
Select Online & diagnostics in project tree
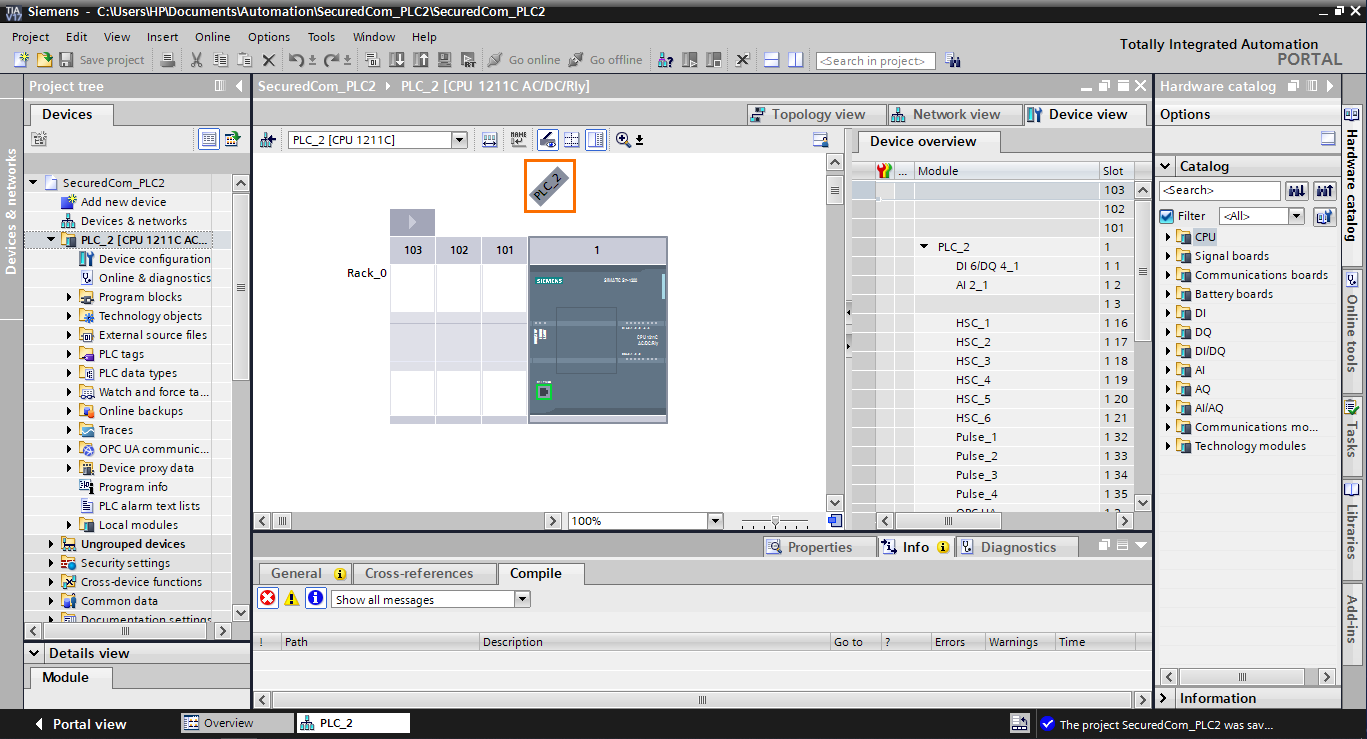(154, 278)
